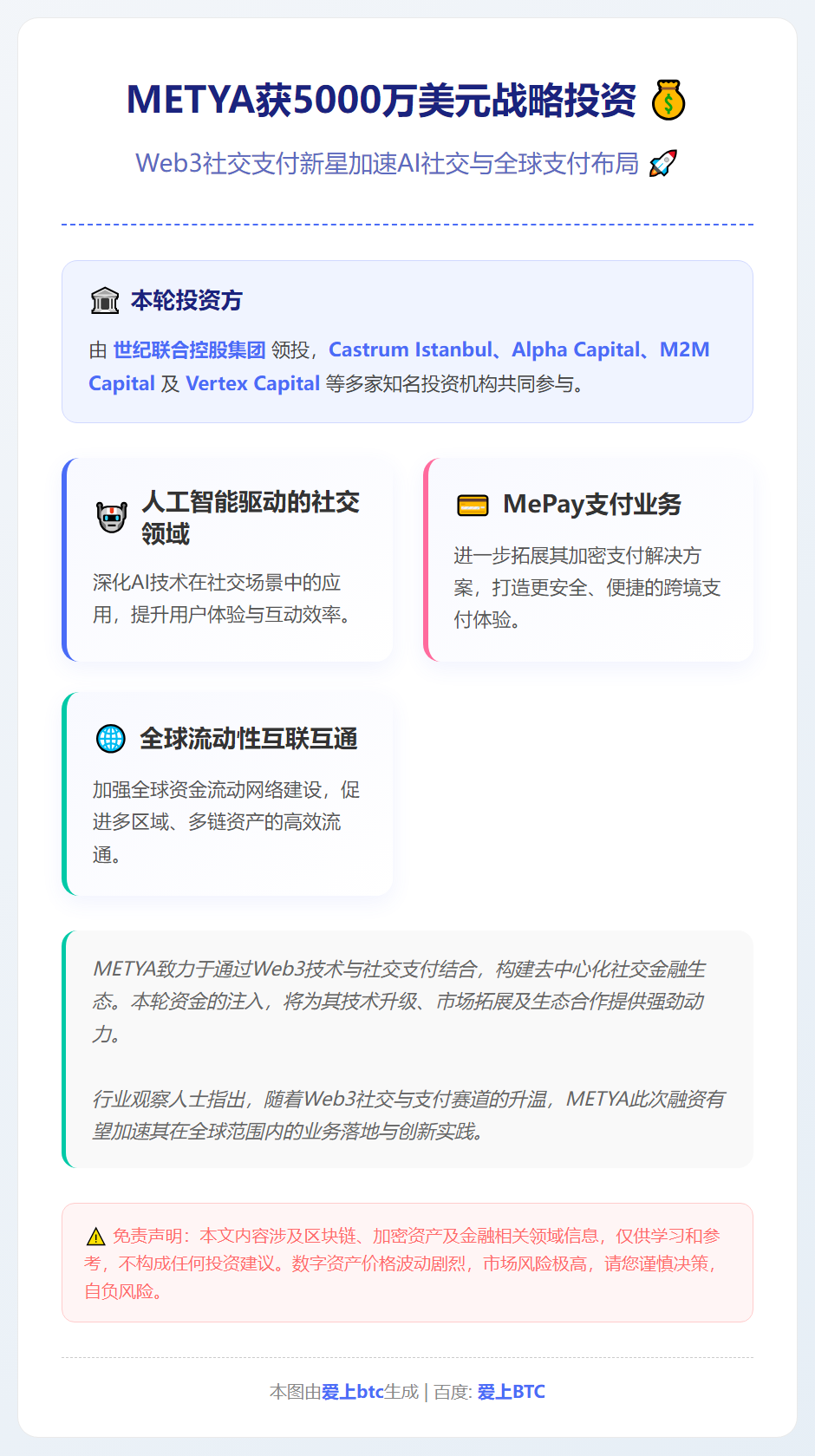Open the Vertex Capital link
Image resolution: width=815 pixels, height=1456 pixels.
coord(253,383)
